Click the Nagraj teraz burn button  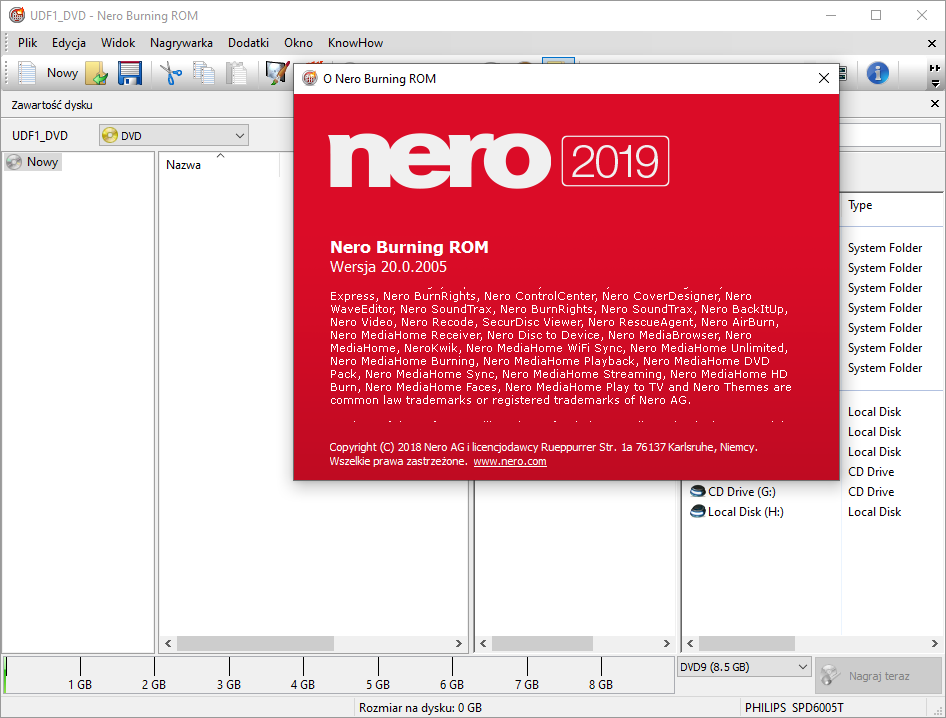coord(878,676)
